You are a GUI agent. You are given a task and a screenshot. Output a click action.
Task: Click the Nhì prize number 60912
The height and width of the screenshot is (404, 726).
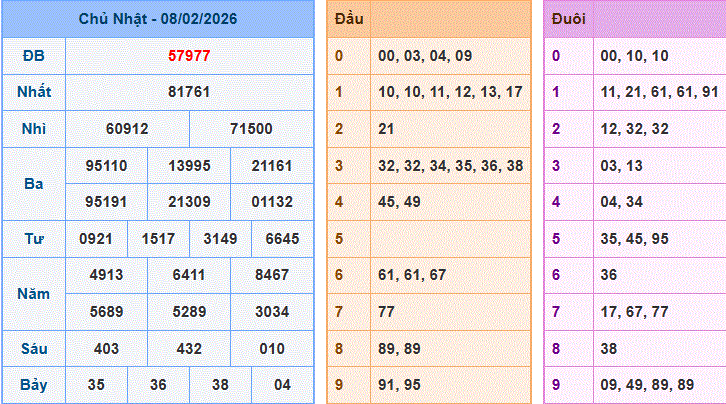(x=127, y=129)
